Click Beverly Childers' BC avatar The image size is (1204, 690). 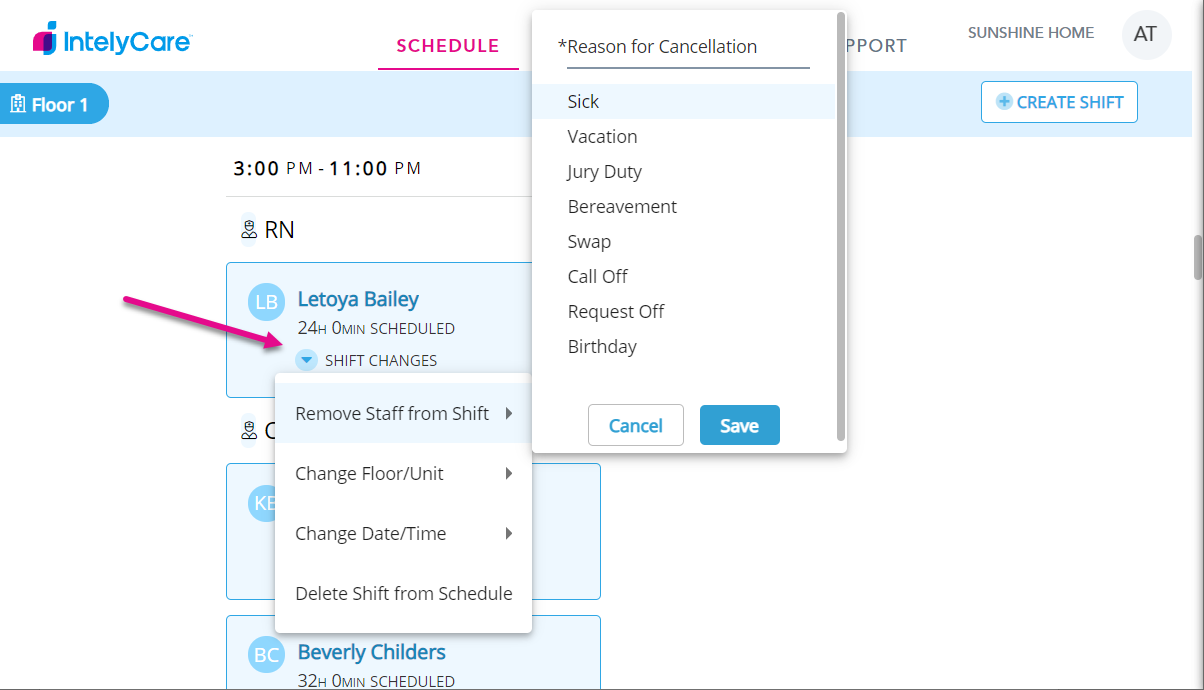[x=267, y=655]
